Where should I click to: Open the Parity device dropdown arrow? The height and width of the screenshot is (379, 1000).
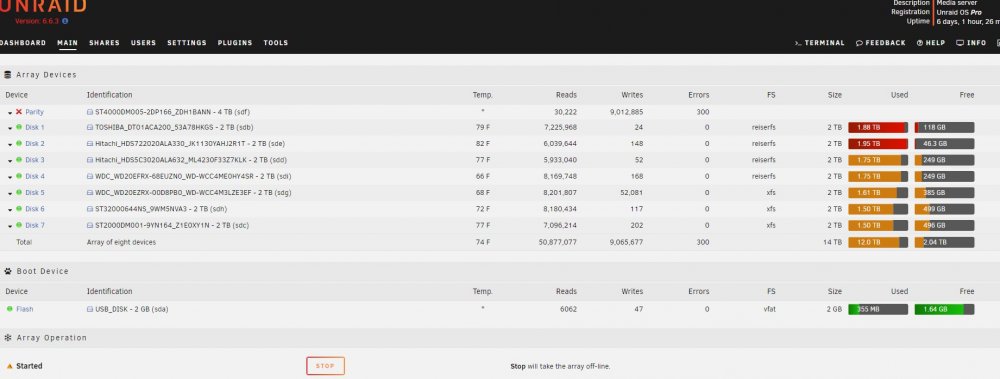click(10, 112)
